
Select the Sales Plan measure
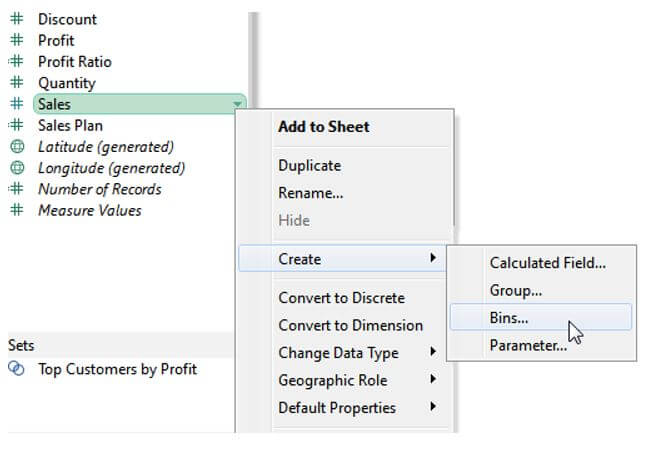click(x=70, y=126)
